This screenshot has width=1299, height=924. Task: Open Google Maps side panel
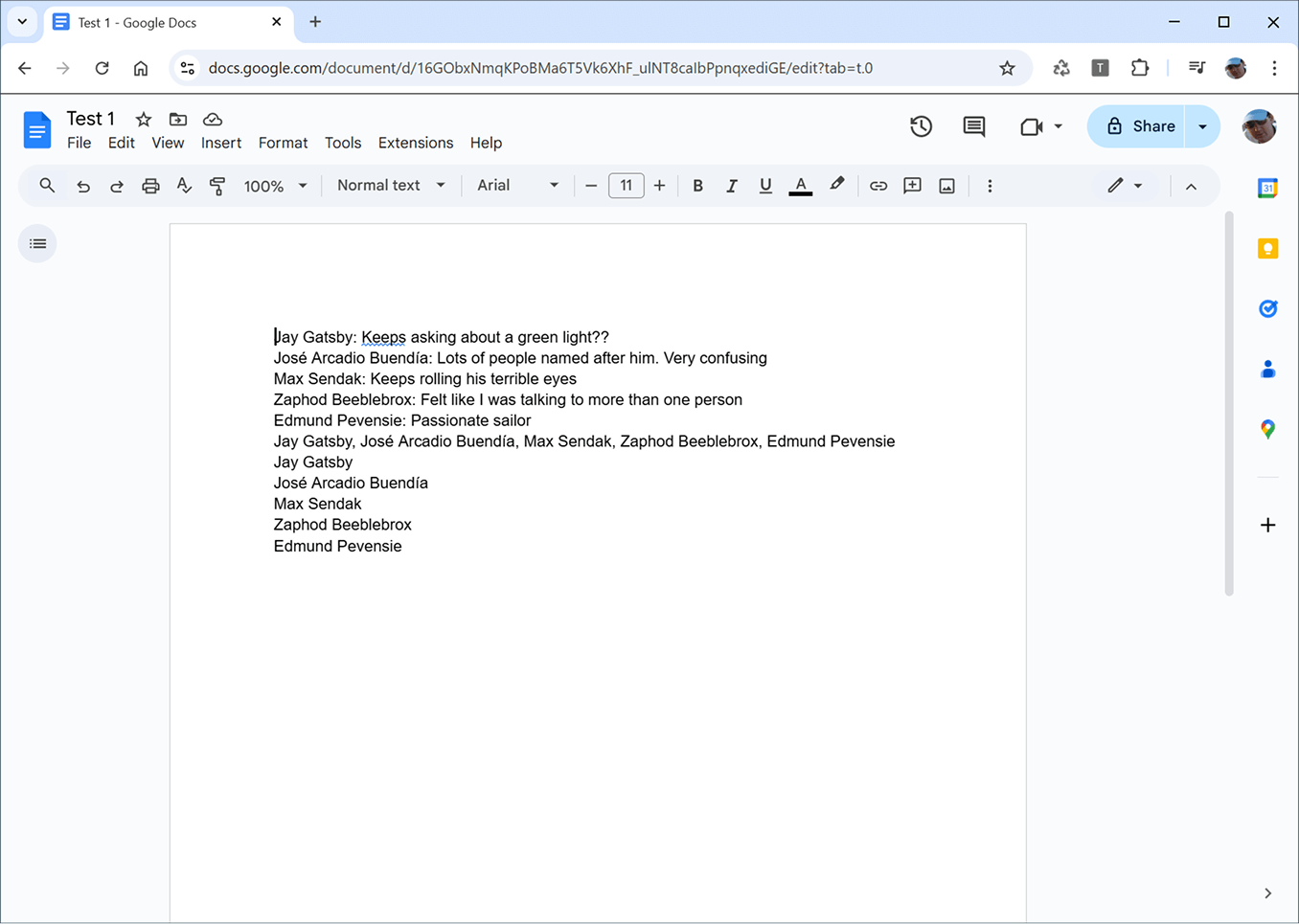pyautogui.click(x=1267, y=429)
